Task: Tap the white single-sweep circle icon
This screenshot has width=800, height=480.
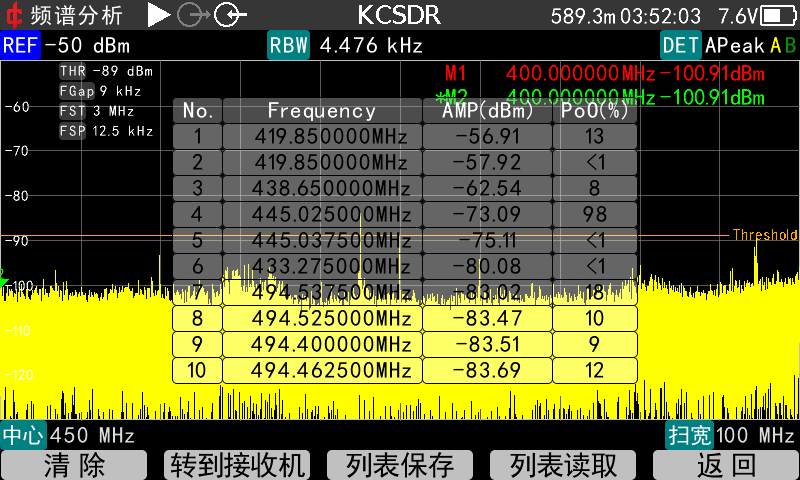Action: (230, 15)
